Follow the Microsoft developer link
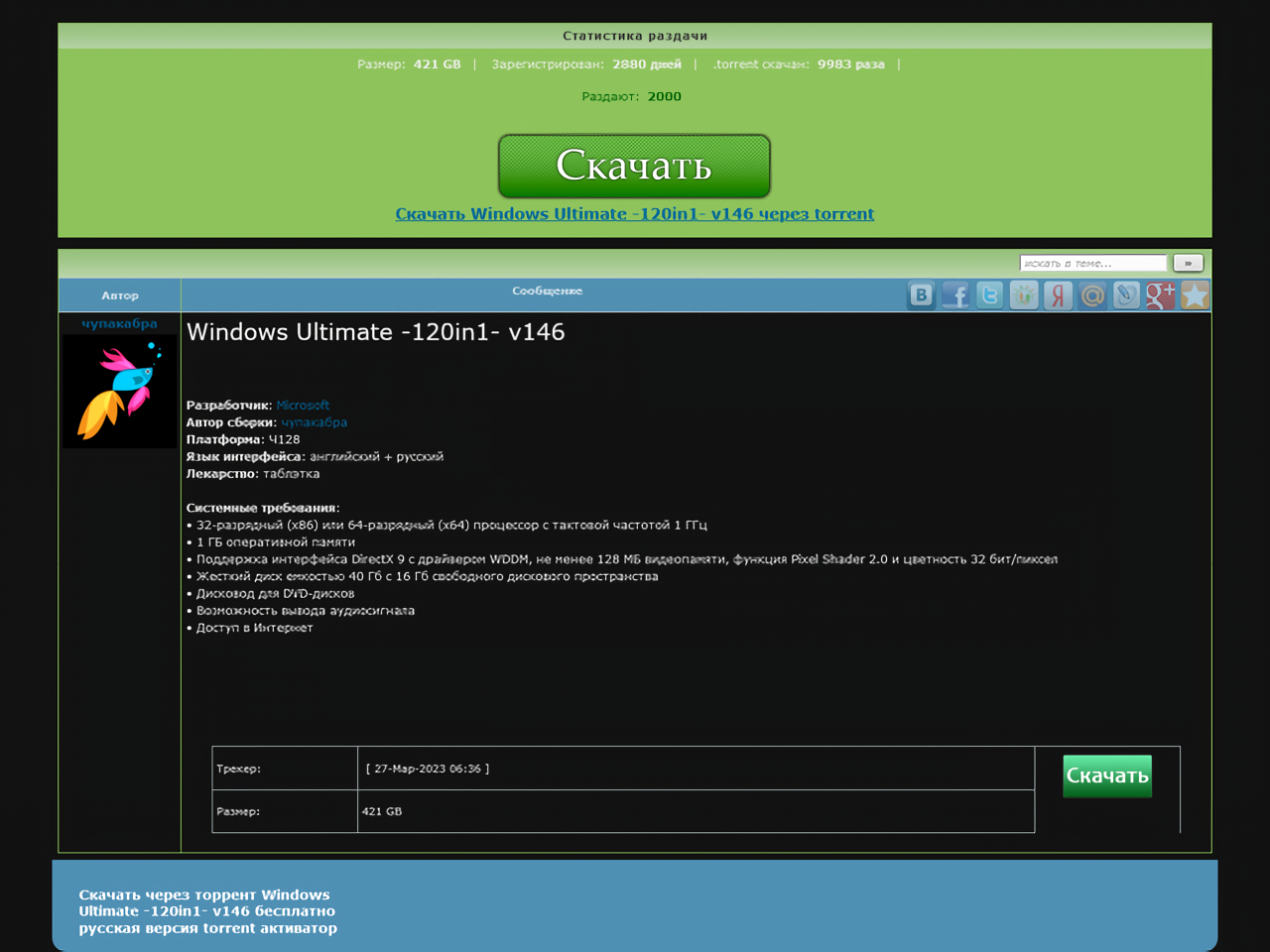 tap(303, 406)
